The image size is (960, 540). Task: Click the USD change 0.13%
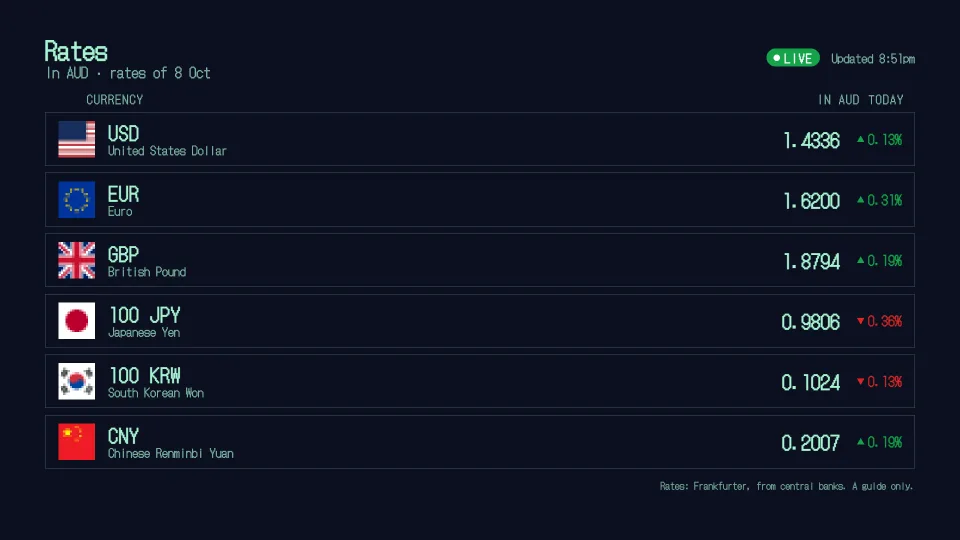885,140
